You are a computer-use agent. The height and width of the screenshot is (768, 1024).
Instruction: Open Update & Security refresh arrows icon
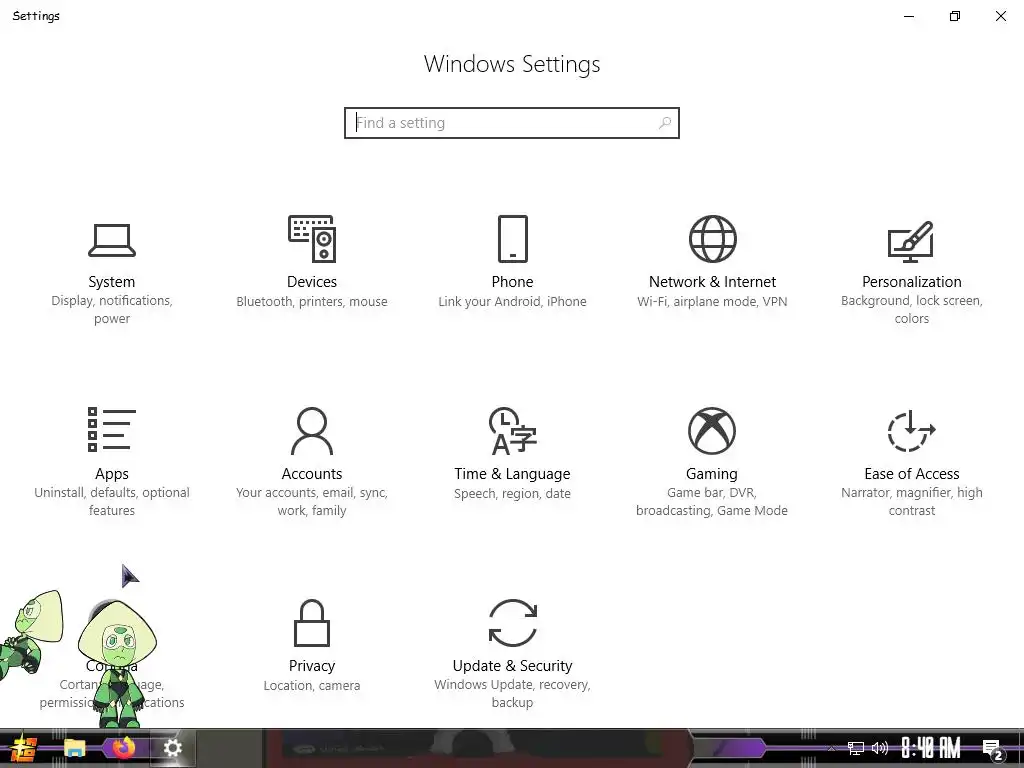tap(513, 623)
